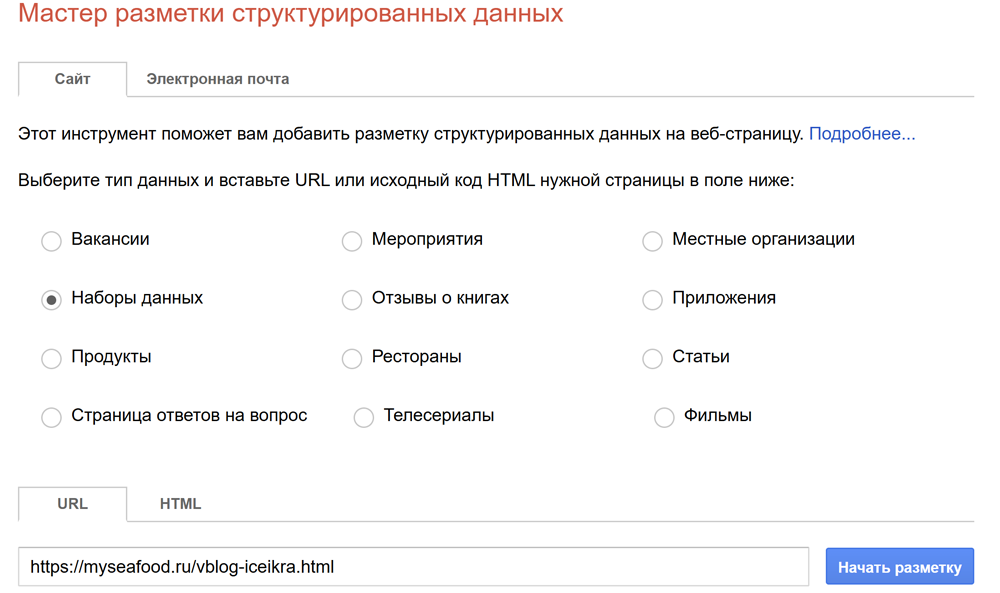Screen dimensions: 1000x593
Task: Open the HTML source tab
Action: coord(180,504)
